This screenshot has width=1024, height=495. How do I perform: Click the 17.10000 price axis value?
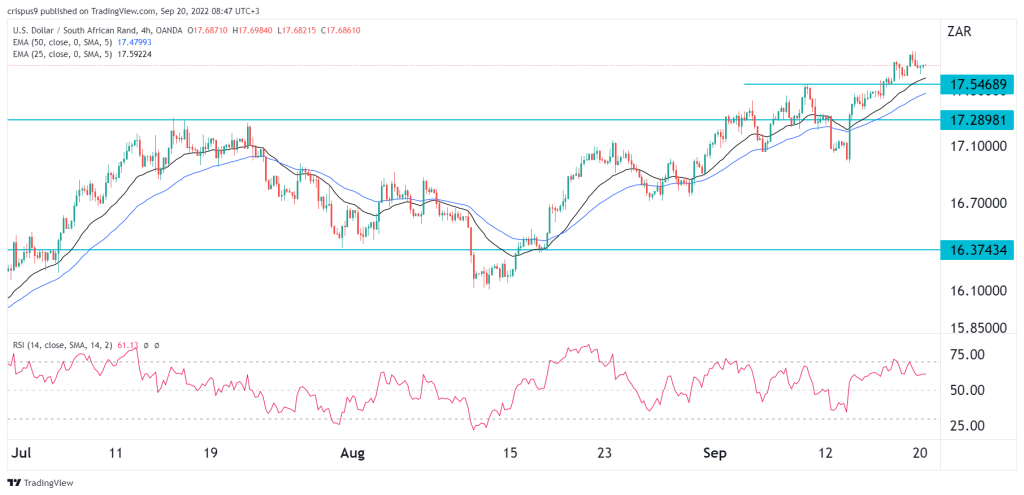[x=978, y=146]
